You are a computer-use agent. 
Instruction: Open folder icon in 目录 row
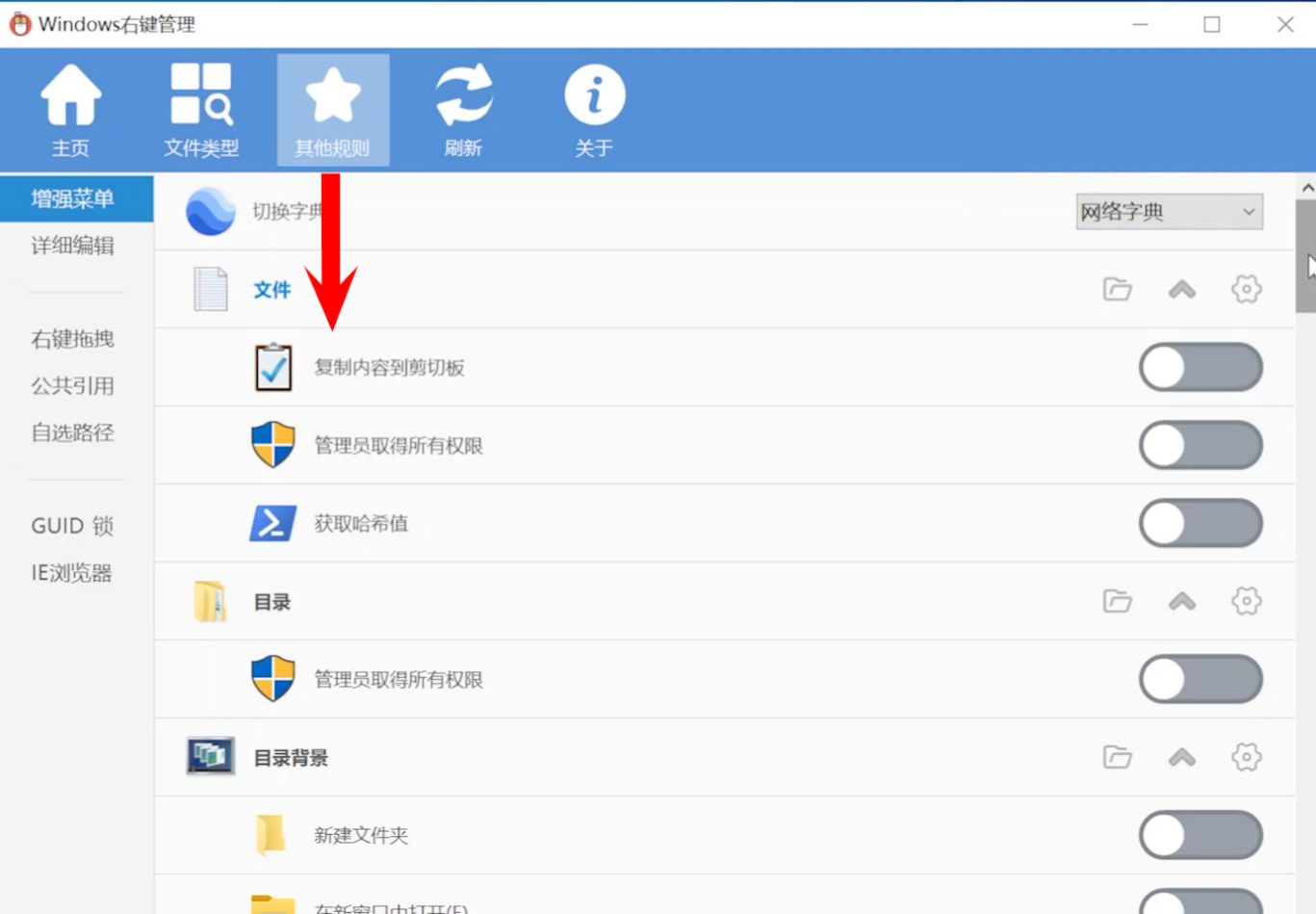coord(1117,601)
